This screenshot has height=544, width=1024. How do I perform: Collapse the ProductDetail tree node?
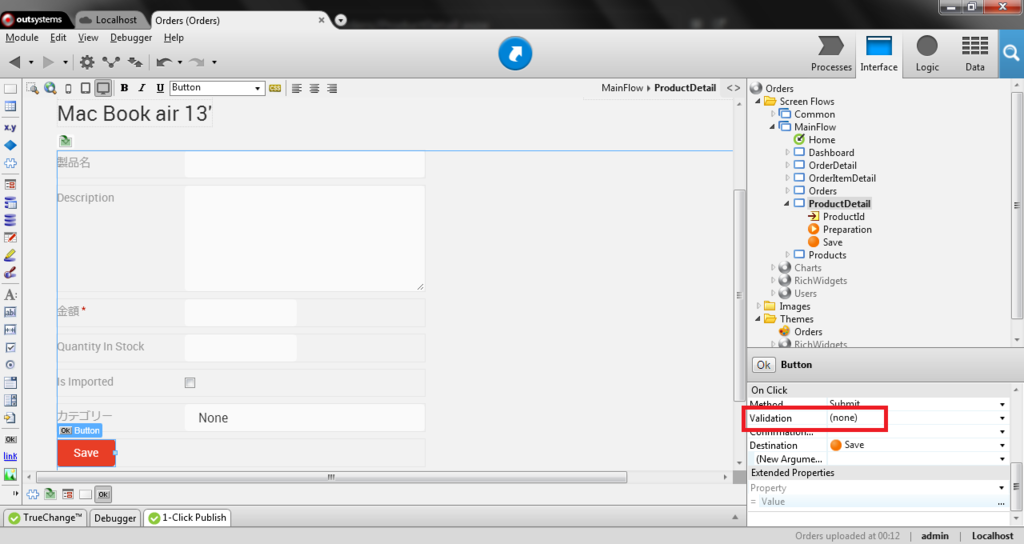click(x=787, y=204)
